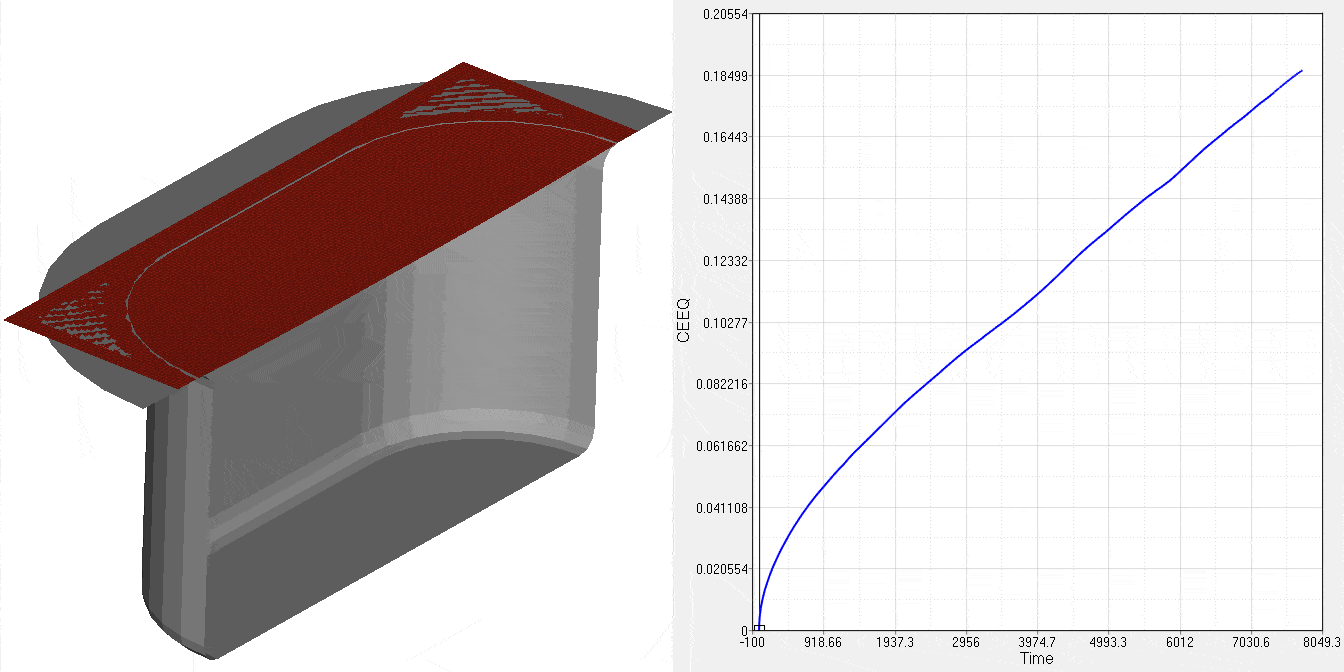
Task: Click the y-axis value 0.041108
Action: tap(722, 507)
